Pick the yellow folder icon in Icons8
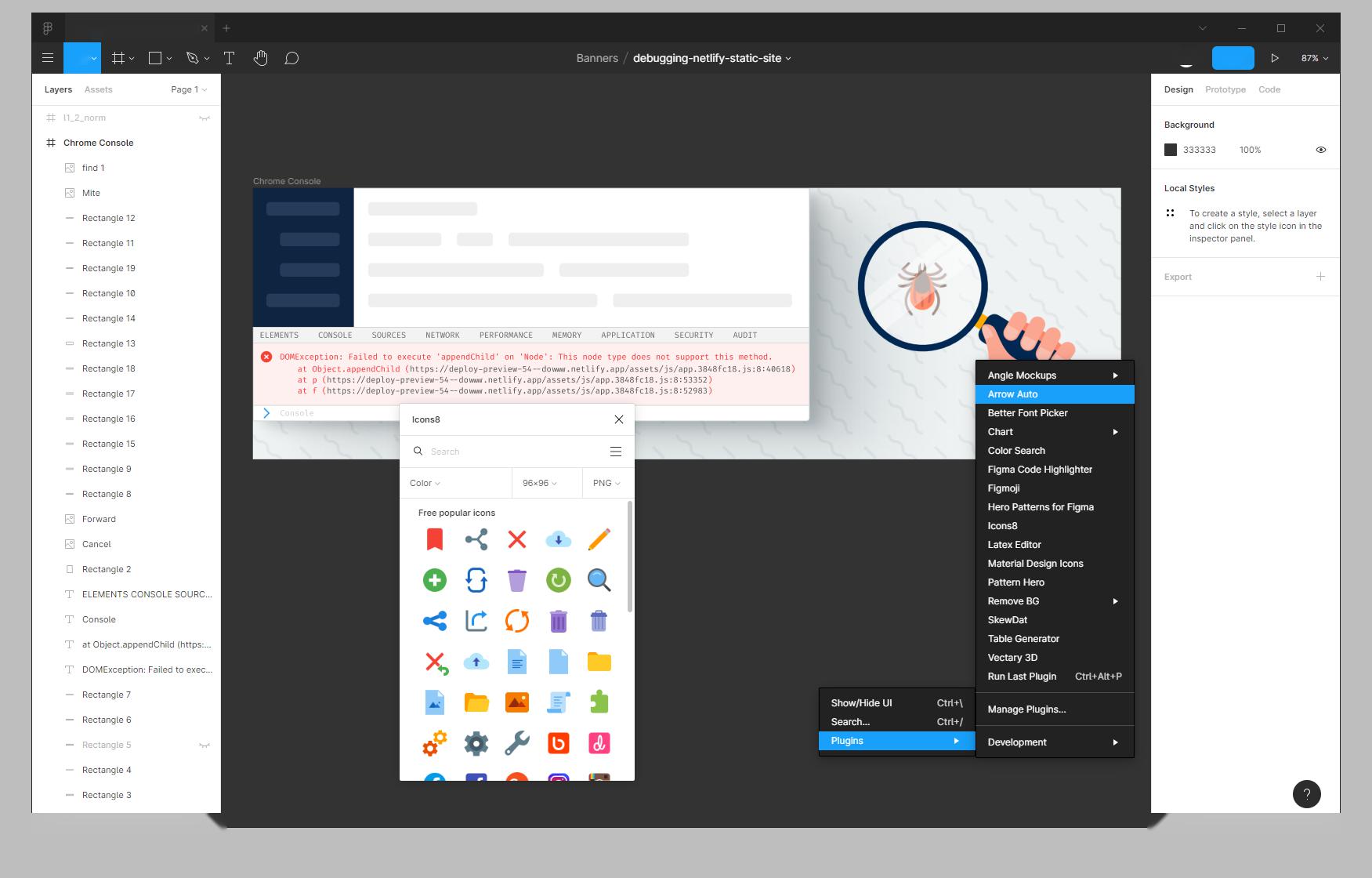Screen dimensions: 1372x878 (x=599, y=662)
